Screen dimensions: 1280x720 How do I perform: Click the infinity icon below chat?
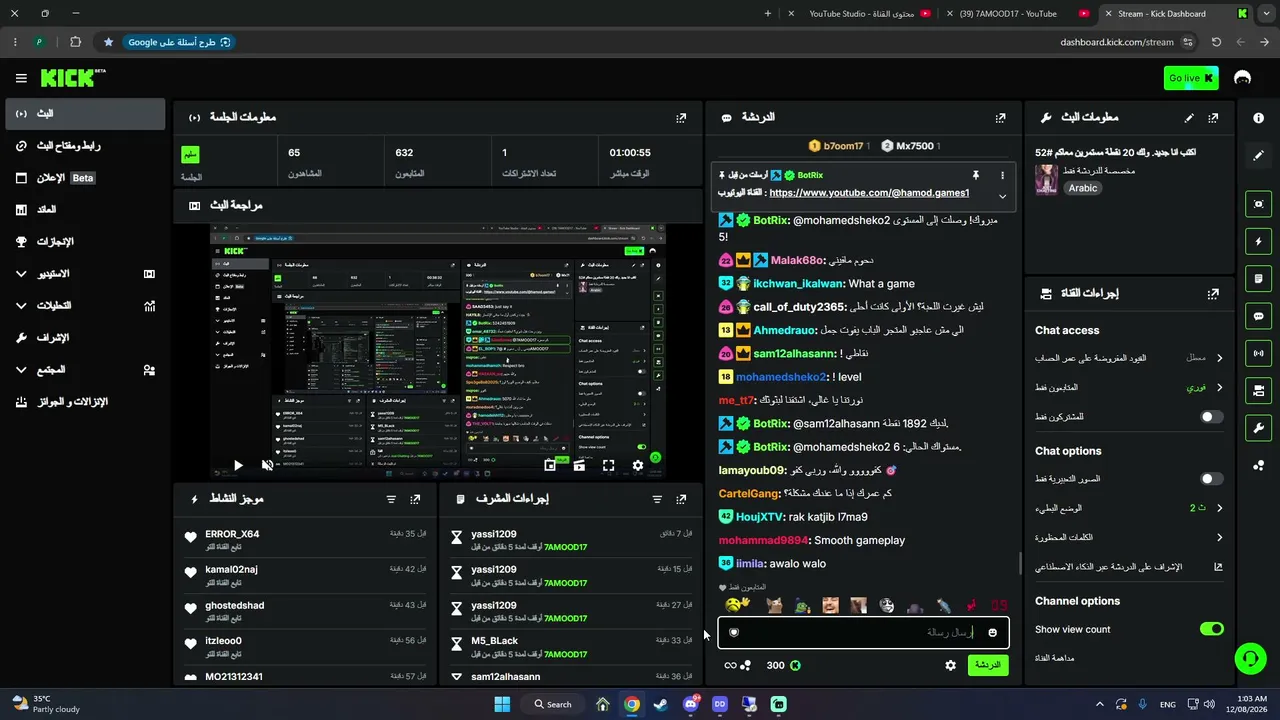click(x=730, y=665)
